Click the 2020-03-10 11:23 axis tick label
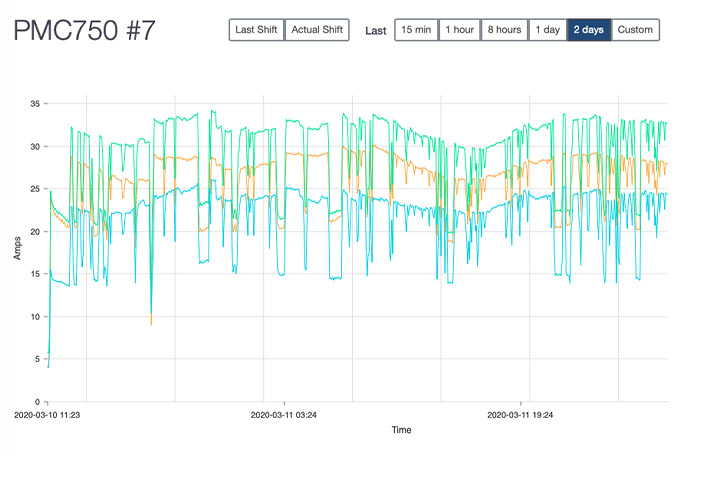This screenshot has height=500, width=720. pyautogui.click(x=48, y=412)
